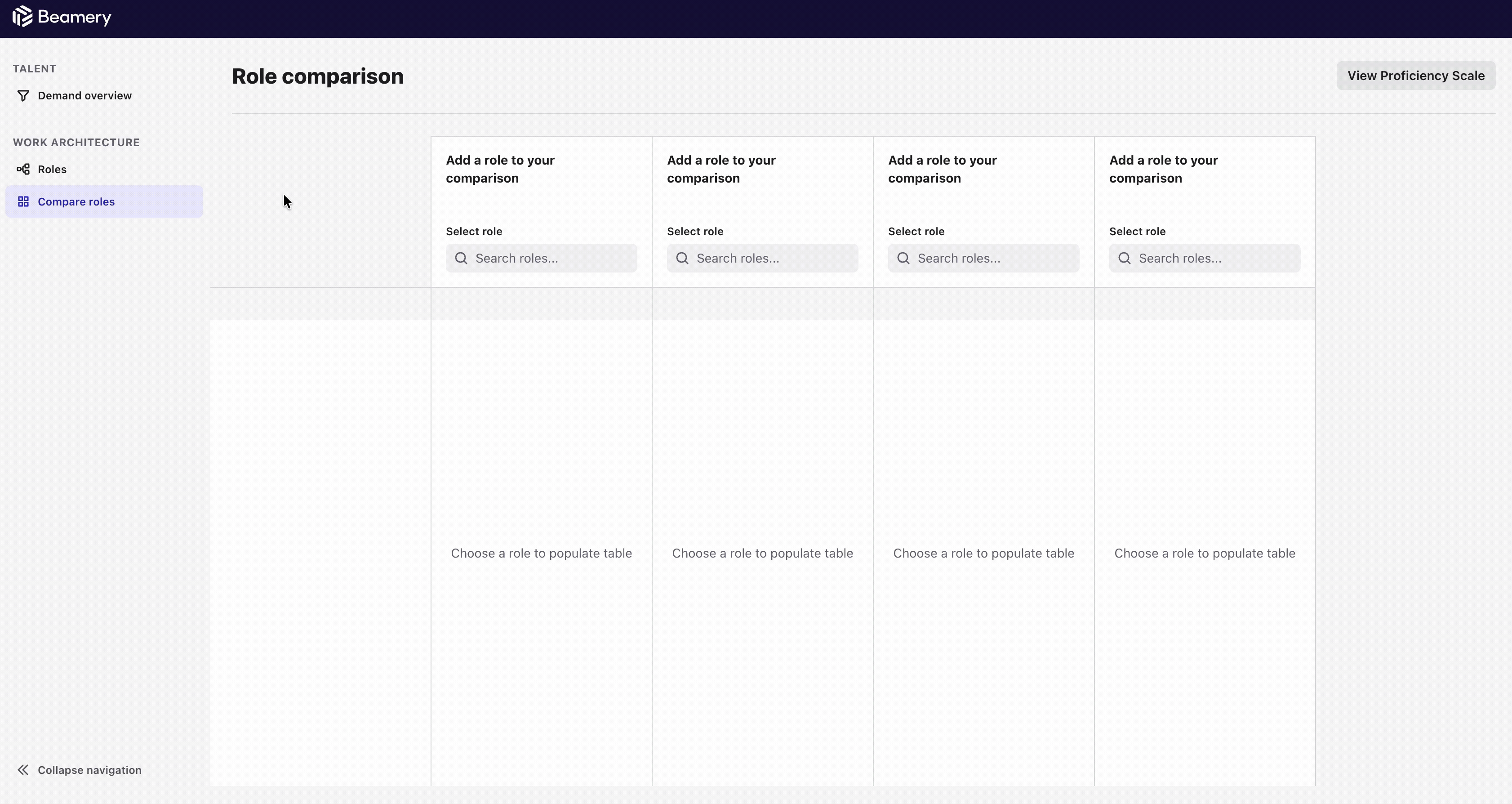This screenshot has width=1512, height=804.
Task: Go to Roles in Work Architecture
Action: [x=52, y=169]
